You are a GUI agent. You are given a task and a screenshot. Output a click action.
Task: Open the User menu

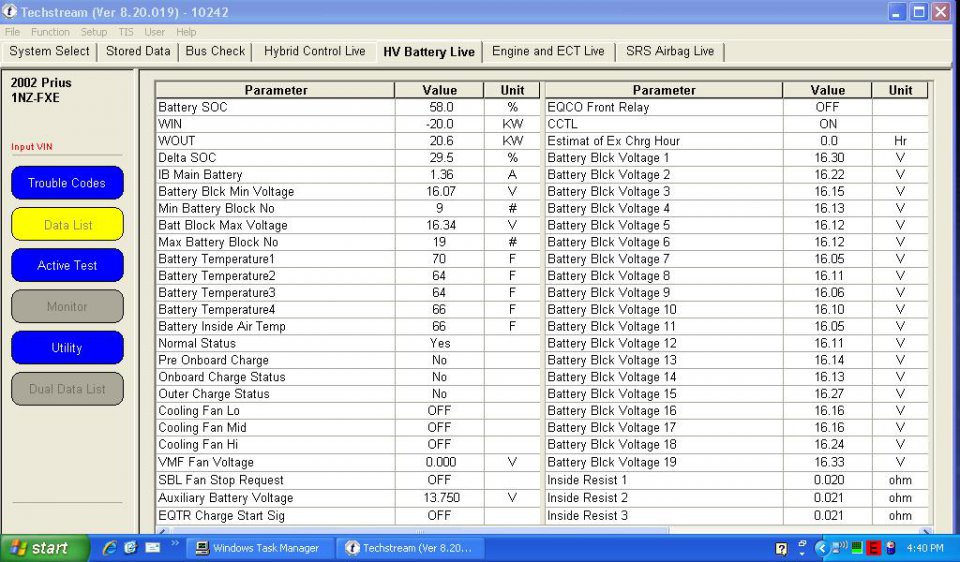point(154,32)
